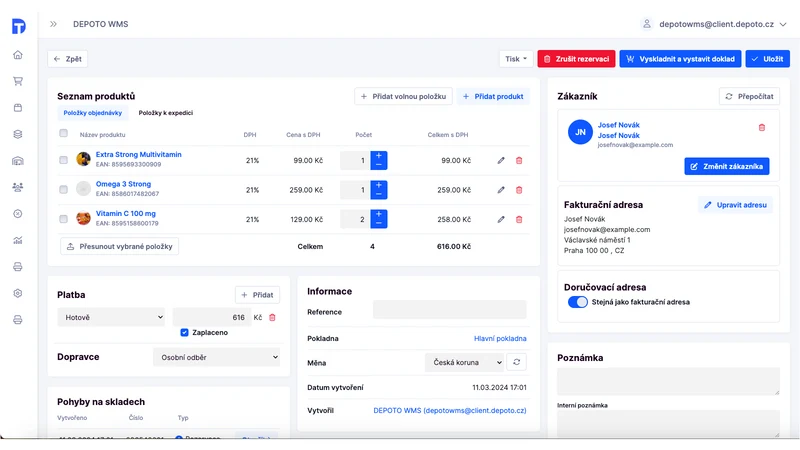Open the settings gear sidebar icon
This screenshot has width=800, height=450.
point(18,293)
